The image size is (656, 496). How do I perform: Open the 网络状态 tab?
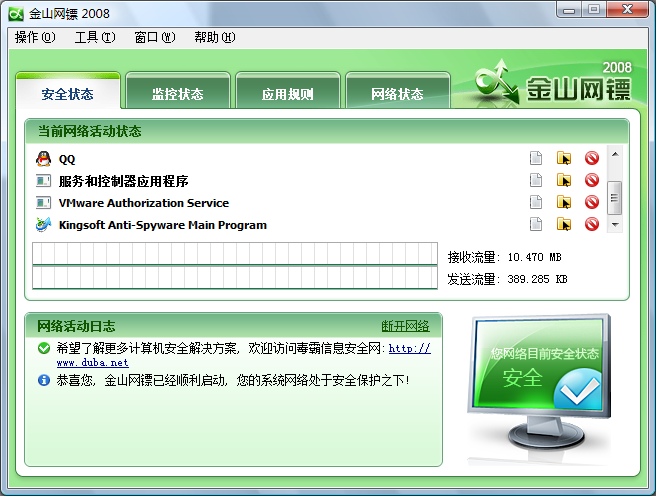pyautogui.click(x=397, y=95)
